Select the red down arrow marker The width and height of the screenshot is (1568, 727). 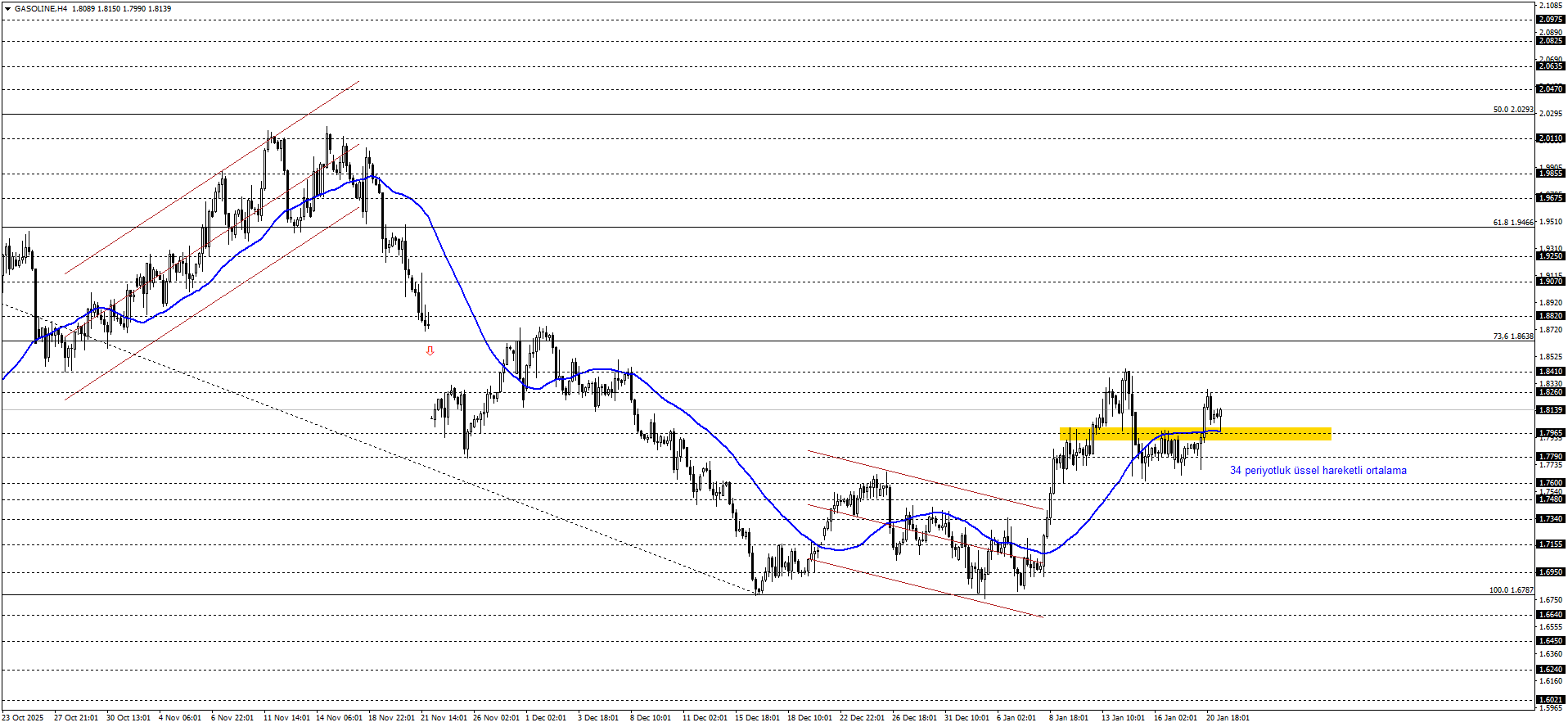click(430, 350)
